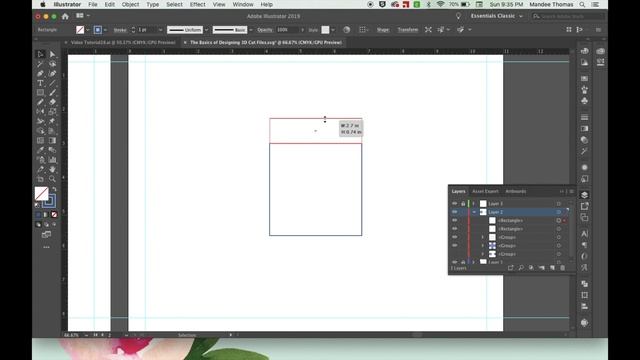
Task: Hide topmost layer via its eye icon
Action: click(454, 203)
